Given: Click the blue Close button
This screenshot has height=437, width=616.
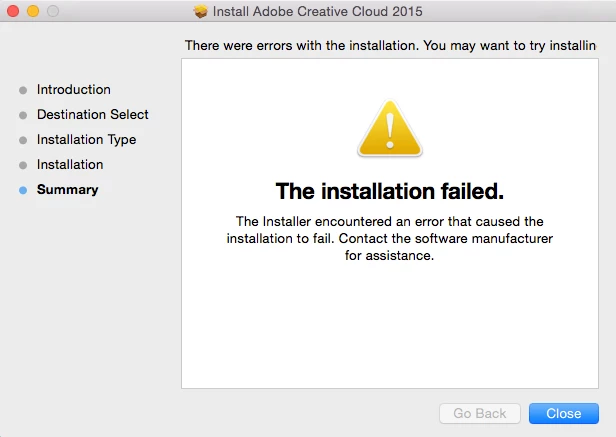Looking at the screenshot, I should tap(564, 413).
